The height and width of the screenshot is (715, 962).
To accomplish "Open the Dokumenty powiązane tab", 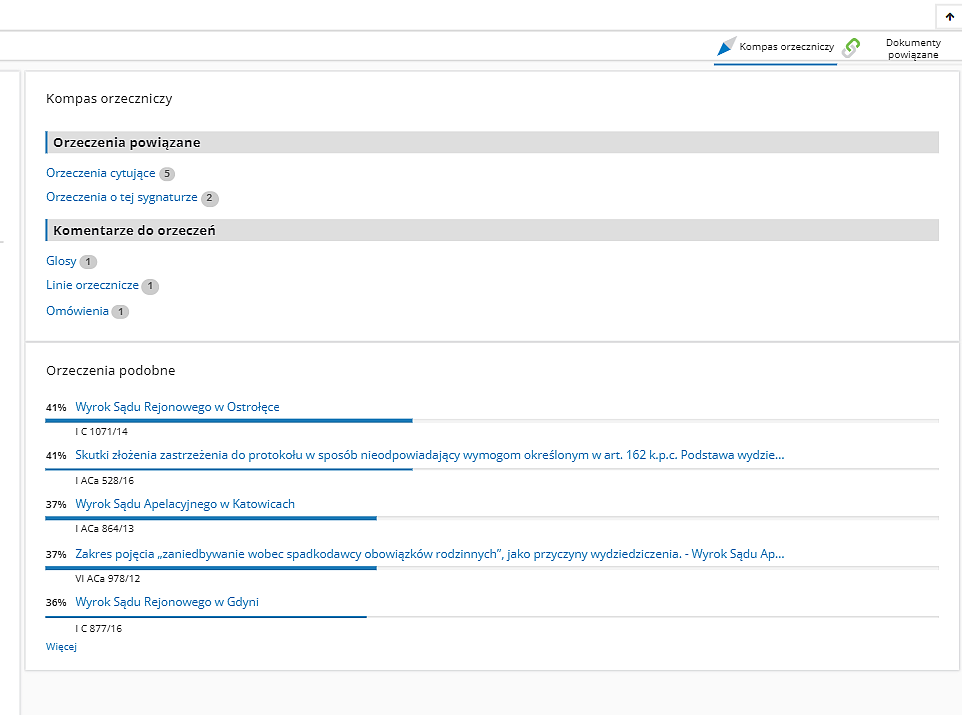I will (912, 48).
